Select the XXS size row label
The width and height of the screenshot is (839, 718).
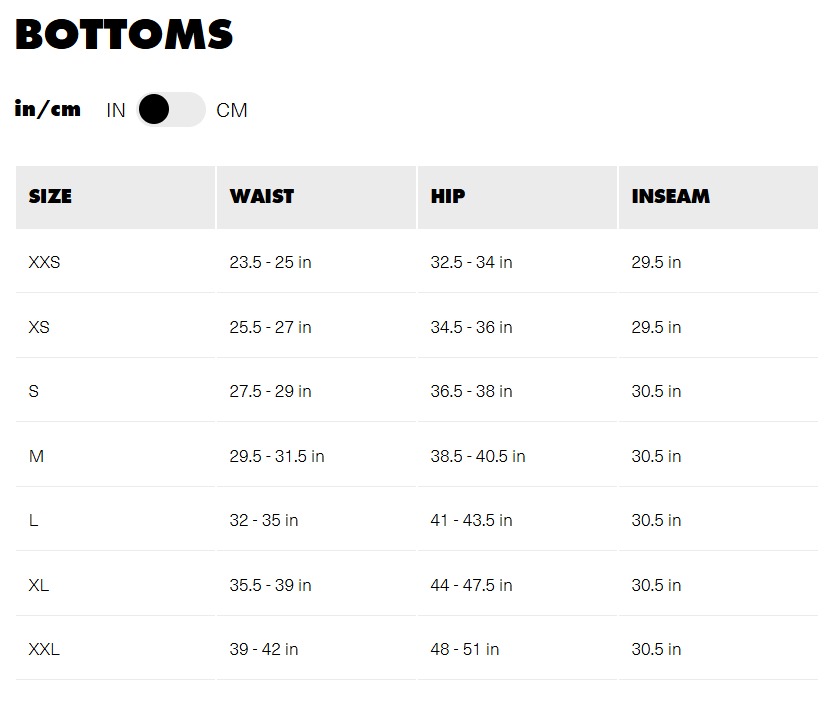point(44,263)
